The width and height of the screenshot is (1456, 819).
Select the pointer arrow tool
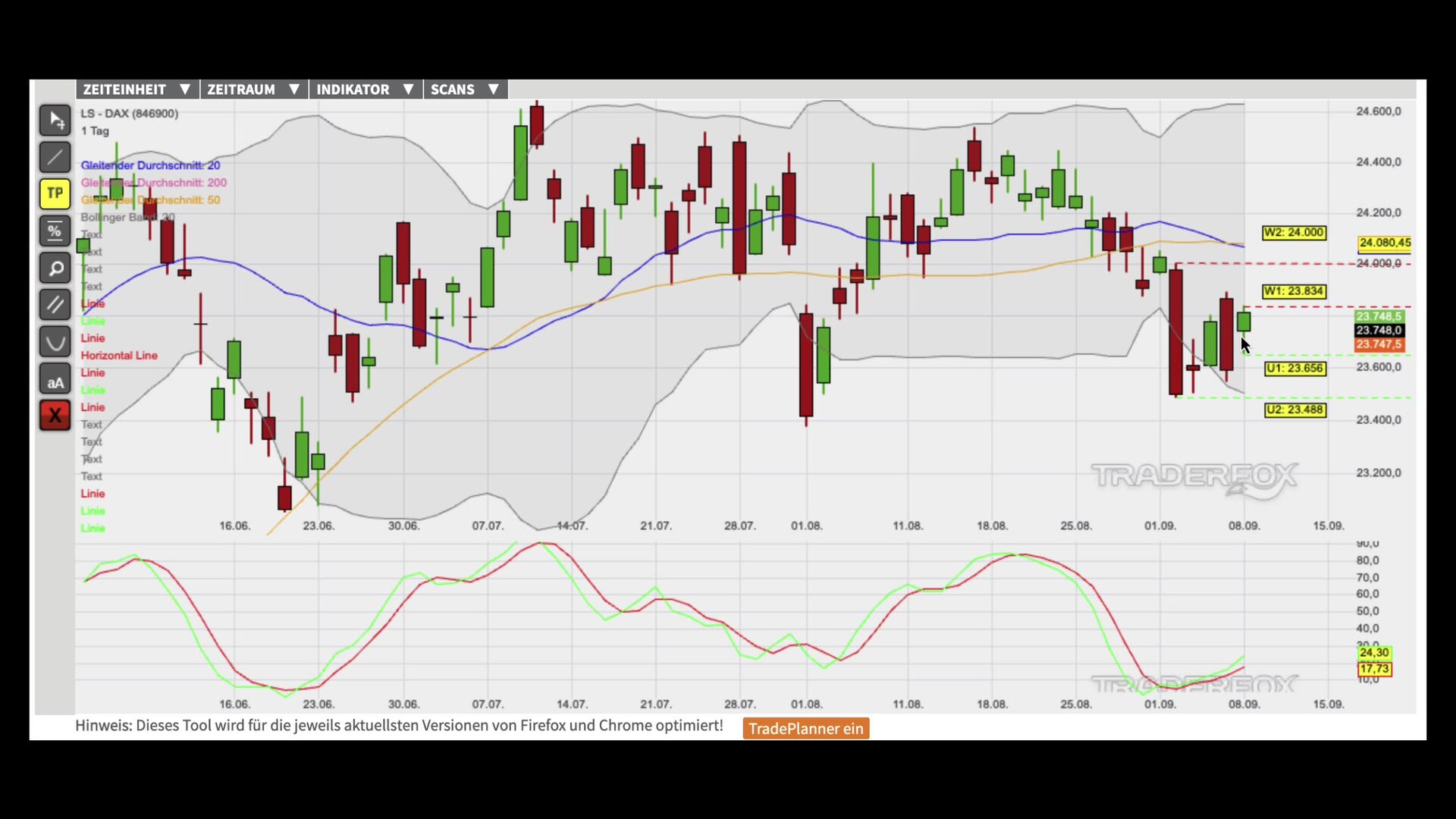pos(55,120)
